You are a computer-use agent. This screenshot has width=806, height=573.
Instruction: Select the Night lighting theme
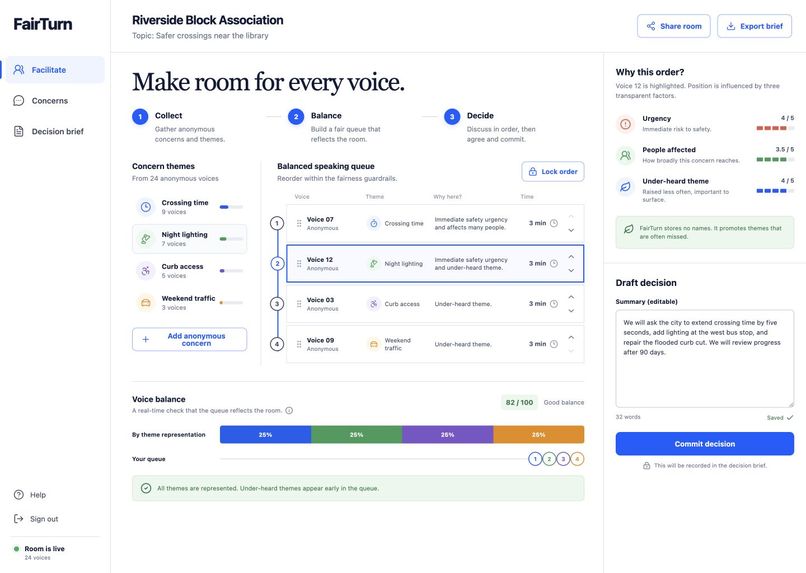[189, 239]
